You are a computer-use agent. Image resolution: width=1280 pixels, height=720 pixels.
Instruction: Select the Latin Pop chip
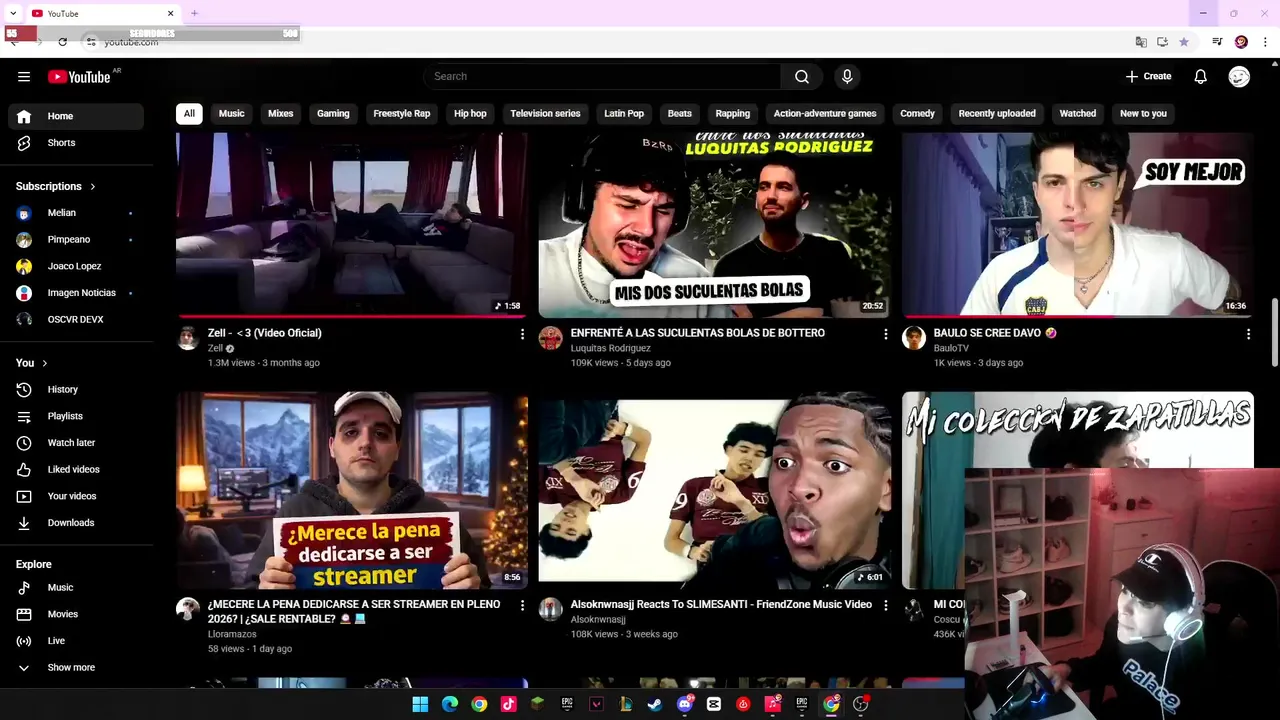(x=624, y=114)
